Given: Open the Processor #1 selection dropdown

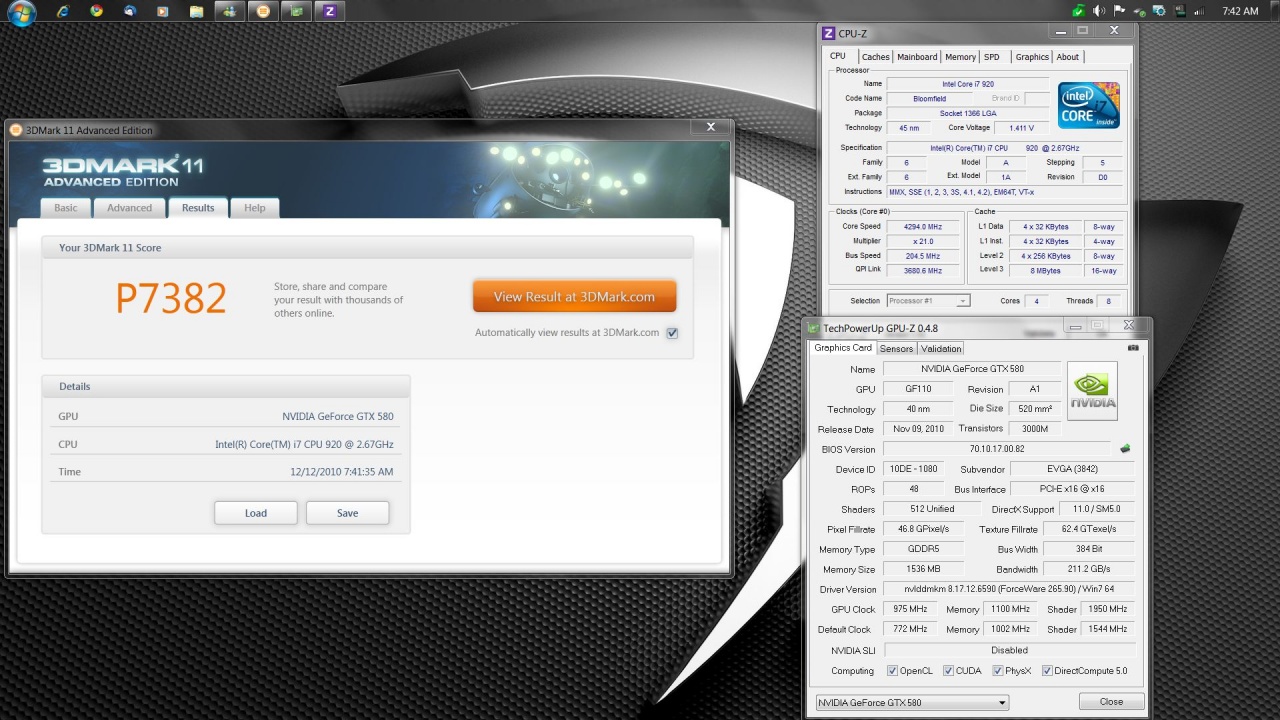Looking at the screenshot, I should (x=928, y=301).
